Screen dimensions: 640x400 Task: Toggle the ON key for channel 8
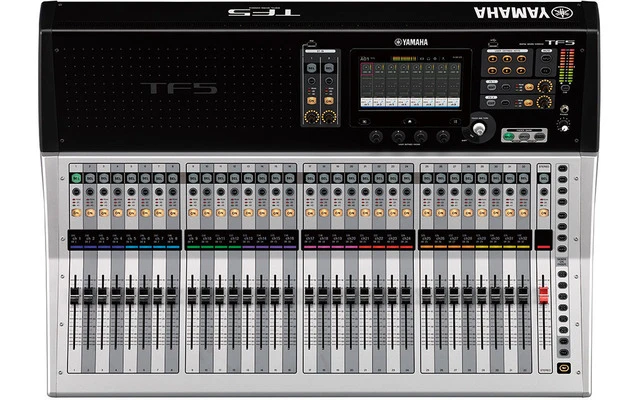[x=173, y=213]
